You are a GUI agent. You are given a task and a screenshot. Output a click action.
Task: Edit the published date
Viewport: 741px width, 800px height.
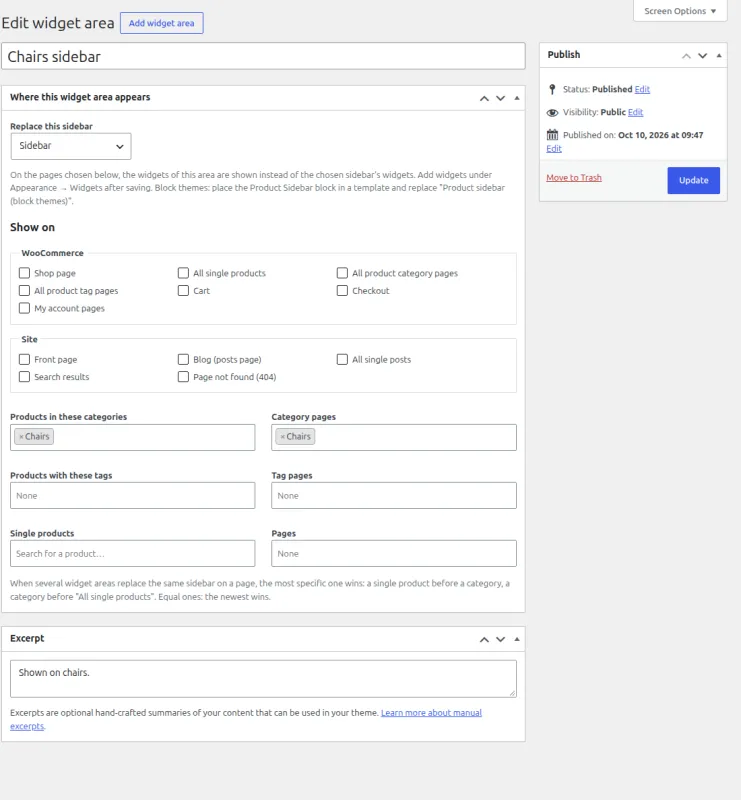pyautogui.click(x=554, y=148)
